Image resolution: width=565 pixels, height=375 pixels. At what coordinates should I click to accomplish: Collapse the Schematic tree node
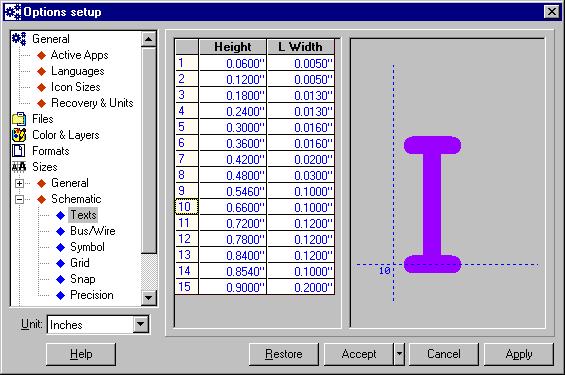click(x=19, y=199)
